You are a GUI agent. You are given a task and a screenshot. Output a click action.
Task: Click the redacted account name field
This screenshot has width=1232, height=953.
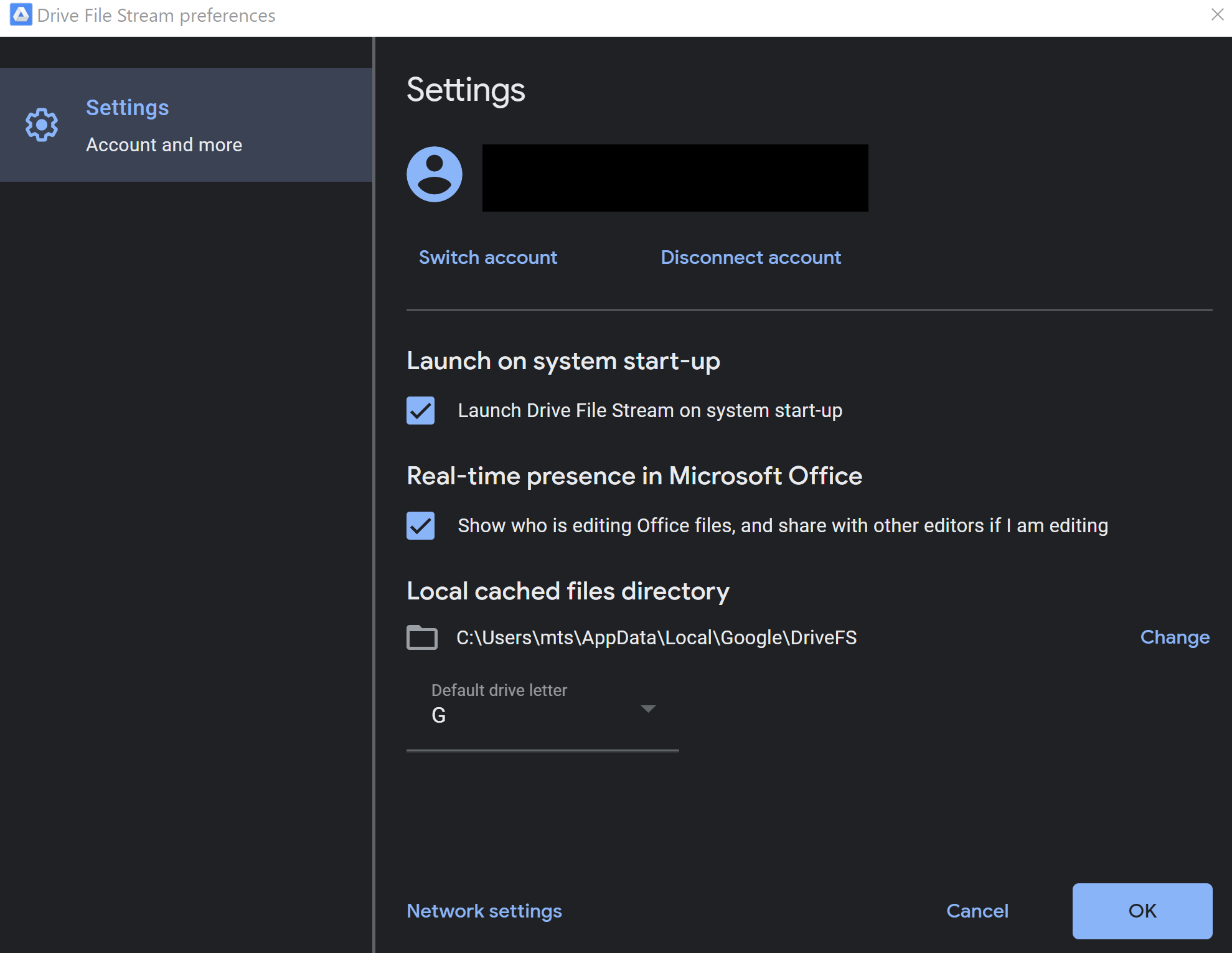click(675, 178)
